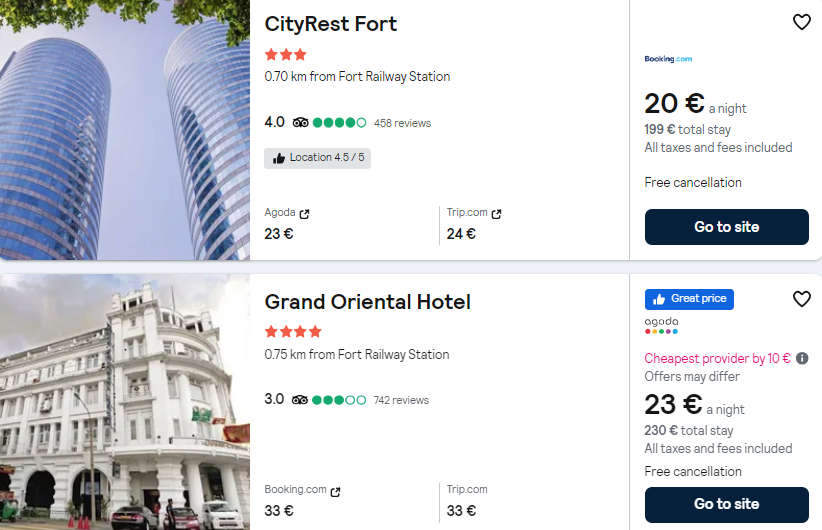Click the Agoda logo for Grand Oriental
The width and height of the screenshot is (822, 530).
(661, 325)
